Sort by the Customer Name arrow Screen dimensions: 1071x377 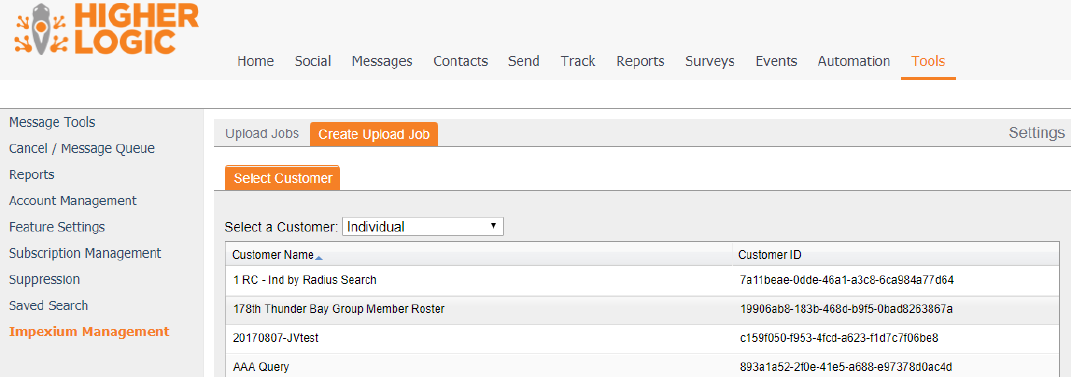point(319,257)
